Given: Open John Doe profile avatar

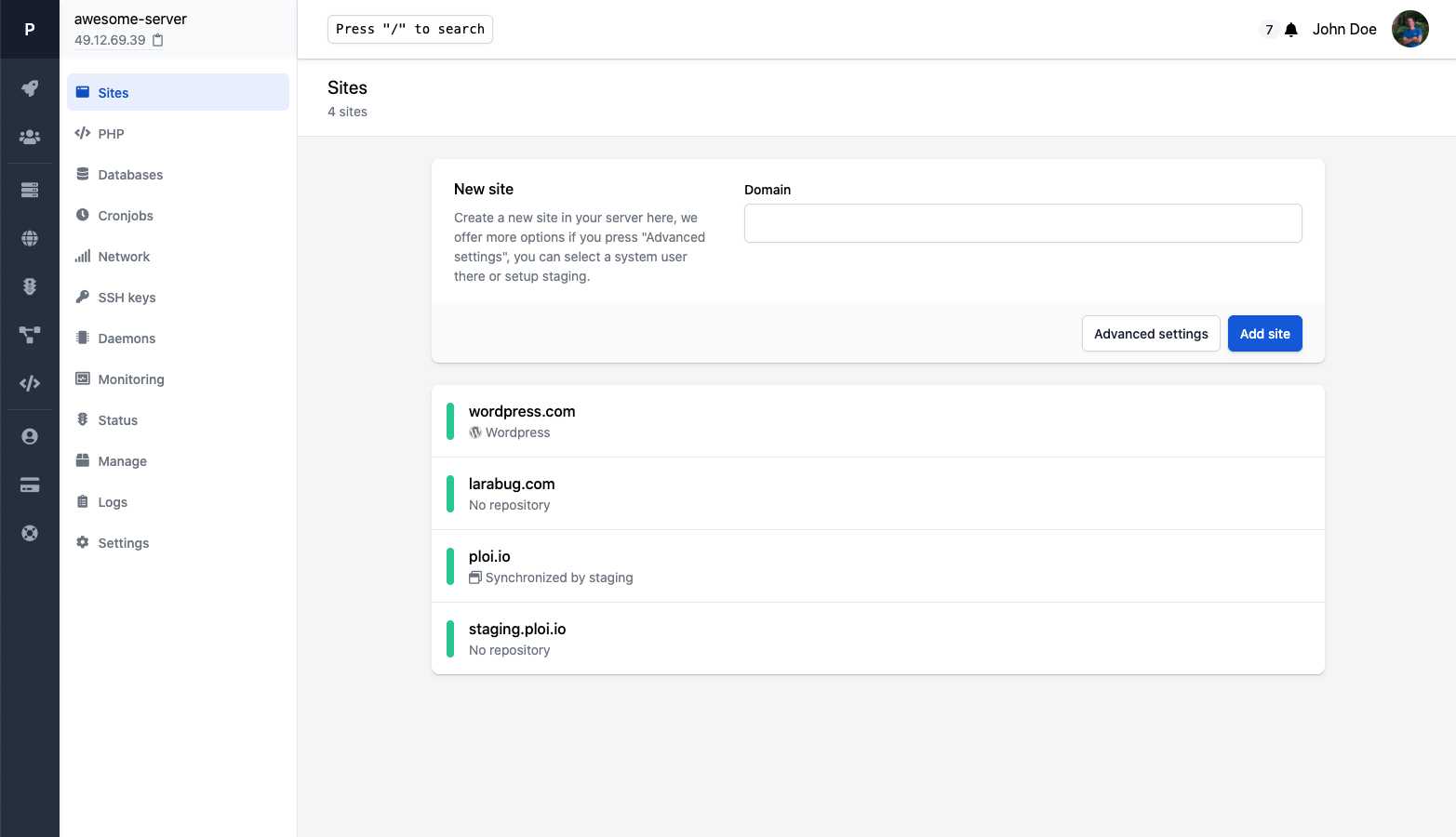Looking at the screenshot, I should [1409, 29].
